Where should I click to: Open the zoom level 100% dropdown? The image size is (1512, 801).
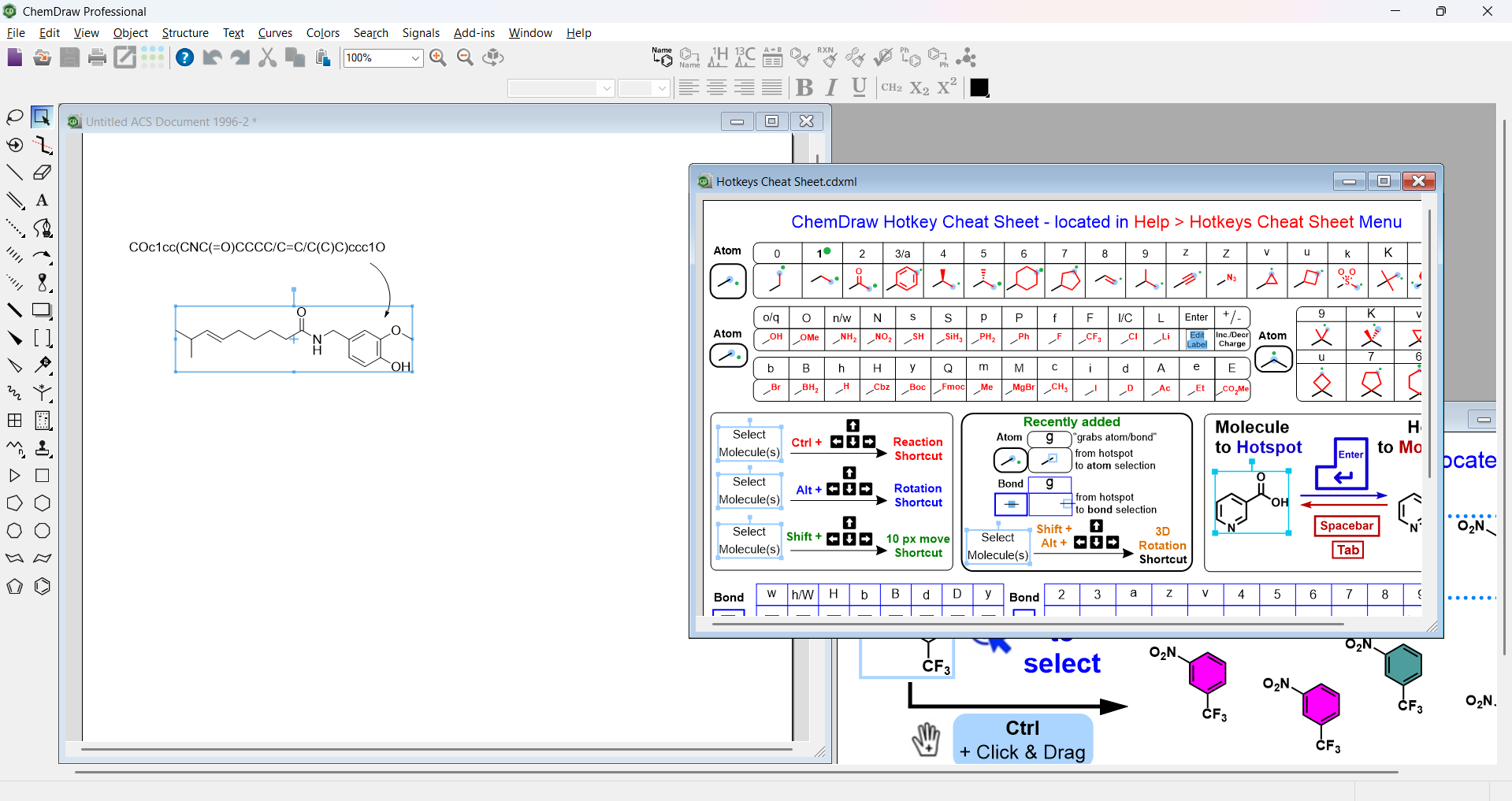[415, 58]
